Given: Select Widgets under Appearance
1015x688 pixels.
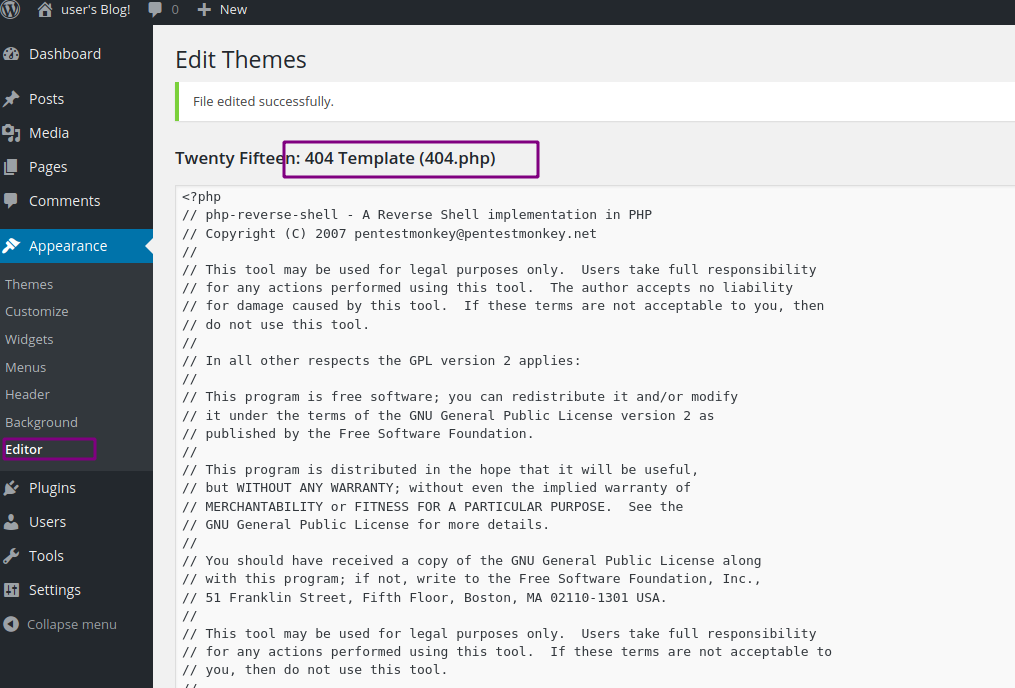Looking at the screenshot, I should click(29, 340).
